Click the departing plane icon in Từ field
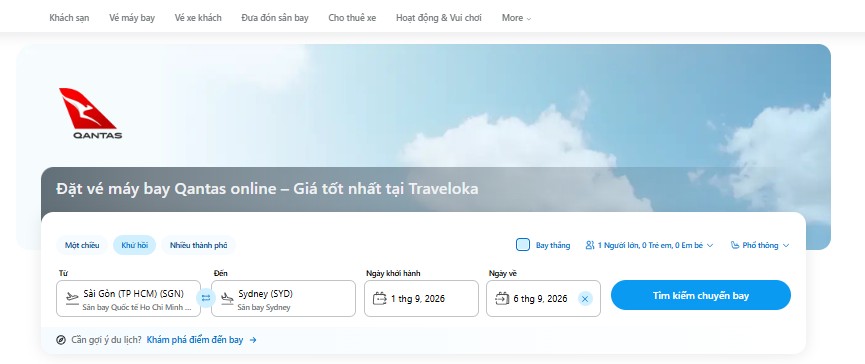The height and width of the screenshot is (364, 865). tap(72, 298)
